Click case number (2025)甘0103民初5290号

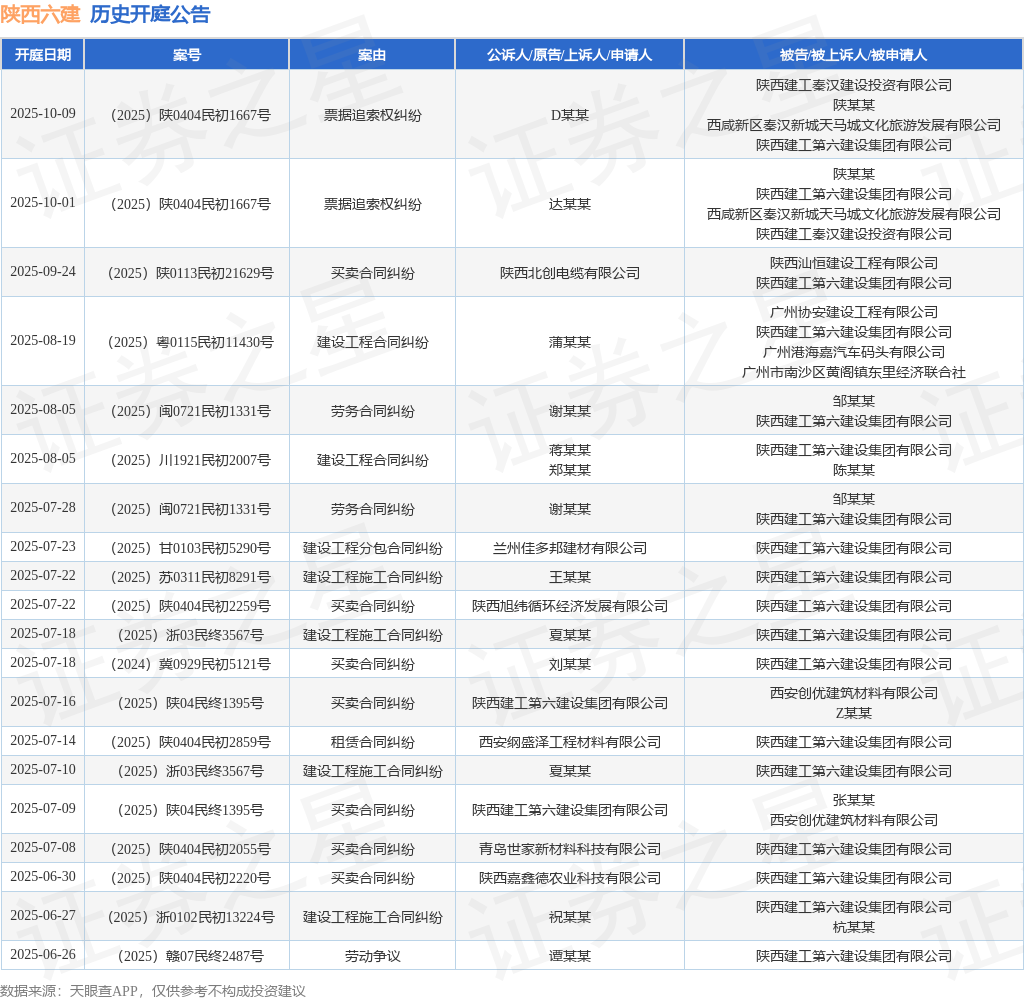point(190,549)
